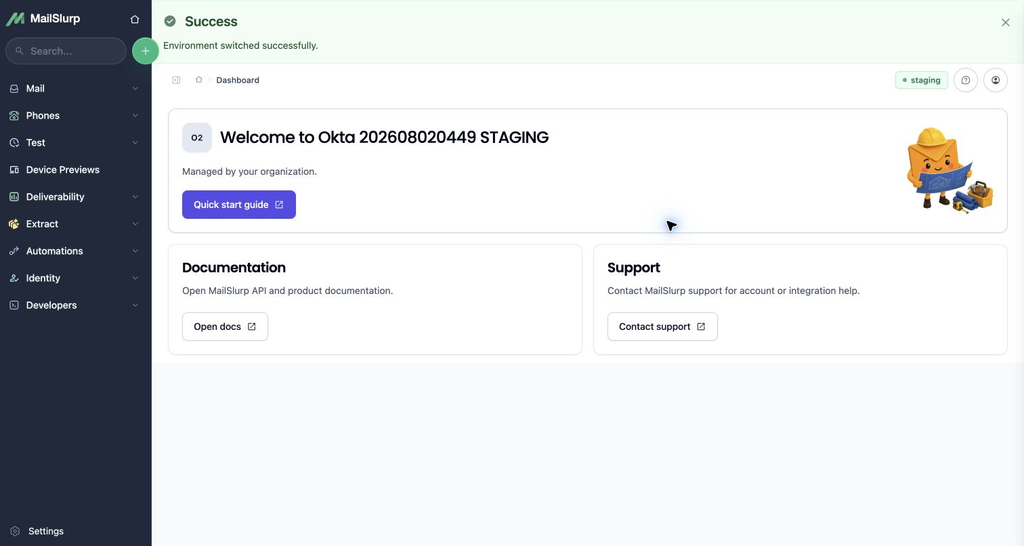The image size is (1024, 546).
Task: Expand the Automations menu chevron
Action: 135,251
